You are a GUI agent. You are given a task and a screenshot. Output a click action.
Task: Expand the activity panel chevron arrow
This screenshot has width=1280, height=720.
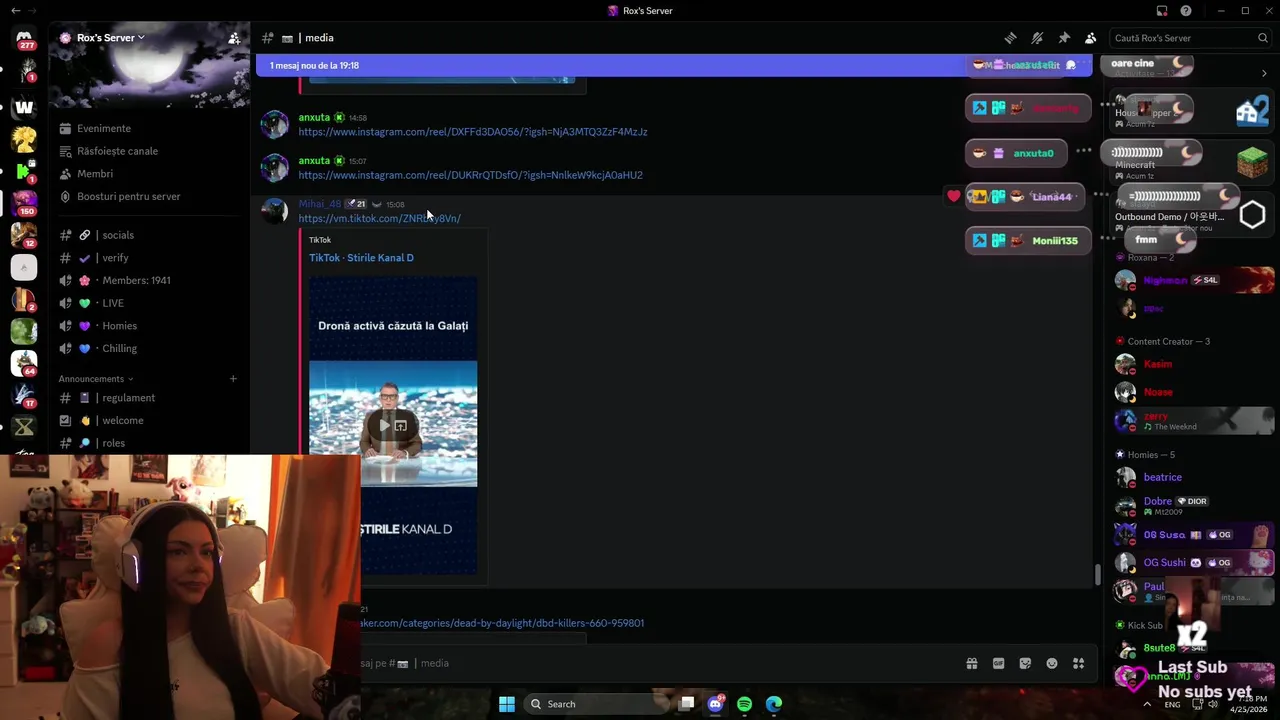coord(1264,73)
